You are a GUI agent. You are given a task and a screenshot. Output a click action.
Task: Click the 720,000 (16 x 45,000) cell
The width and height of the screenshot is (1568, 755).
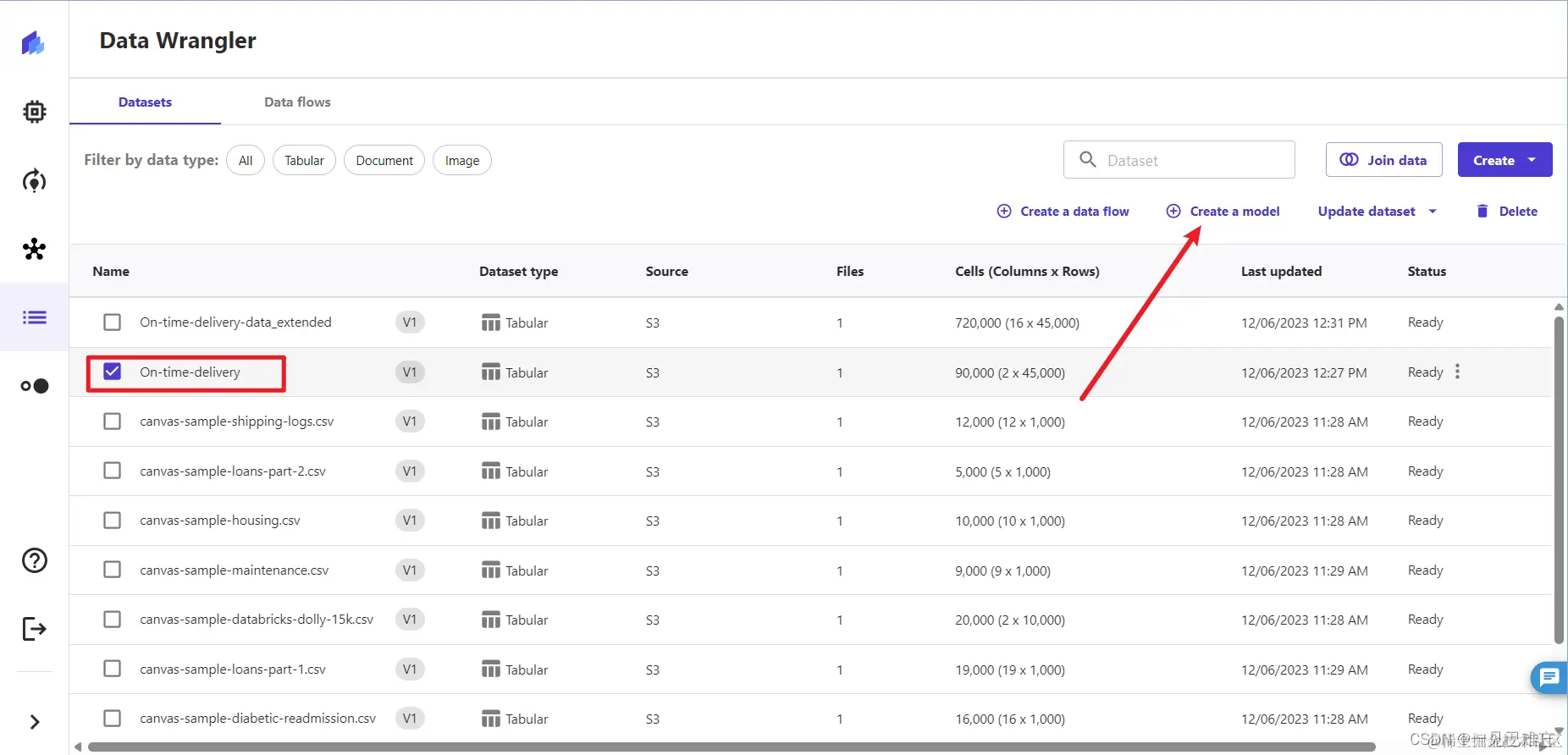coord(1017,323)
